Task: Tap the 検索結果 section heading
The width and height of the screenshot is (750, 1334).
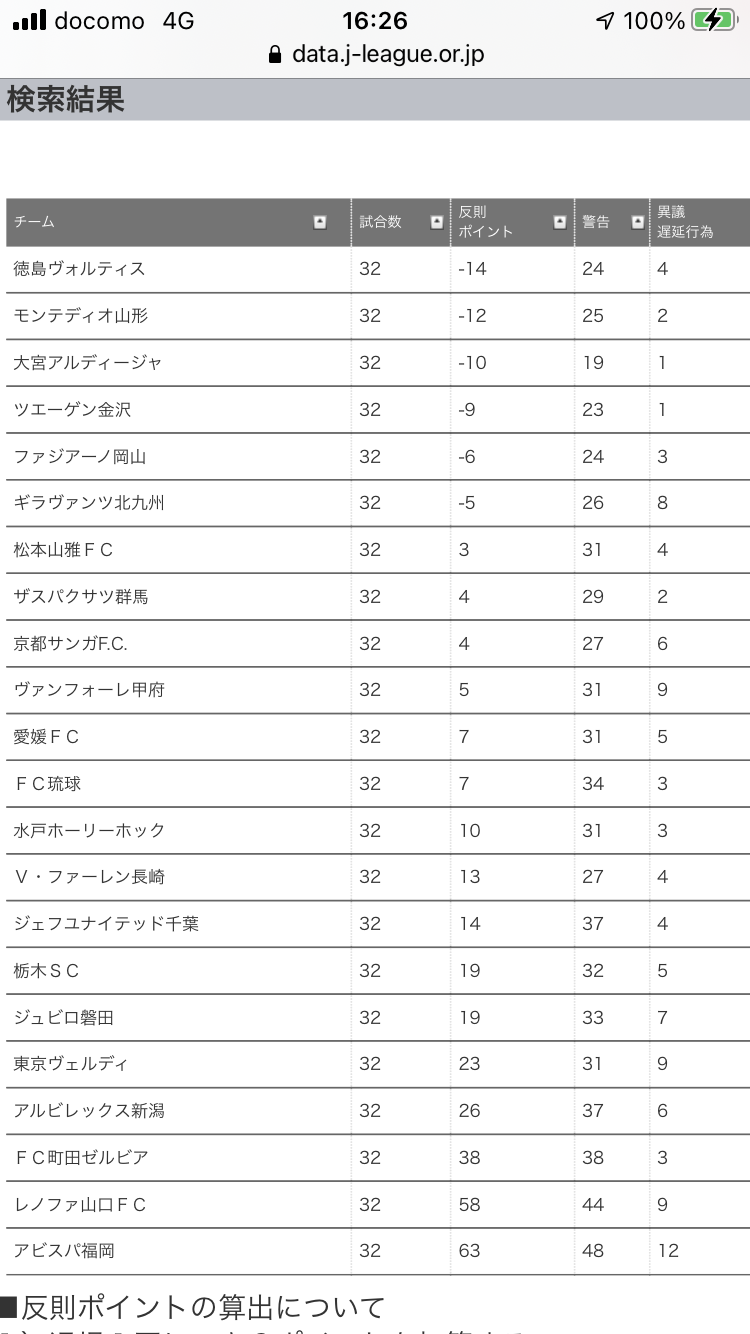Action: (66, 100)
